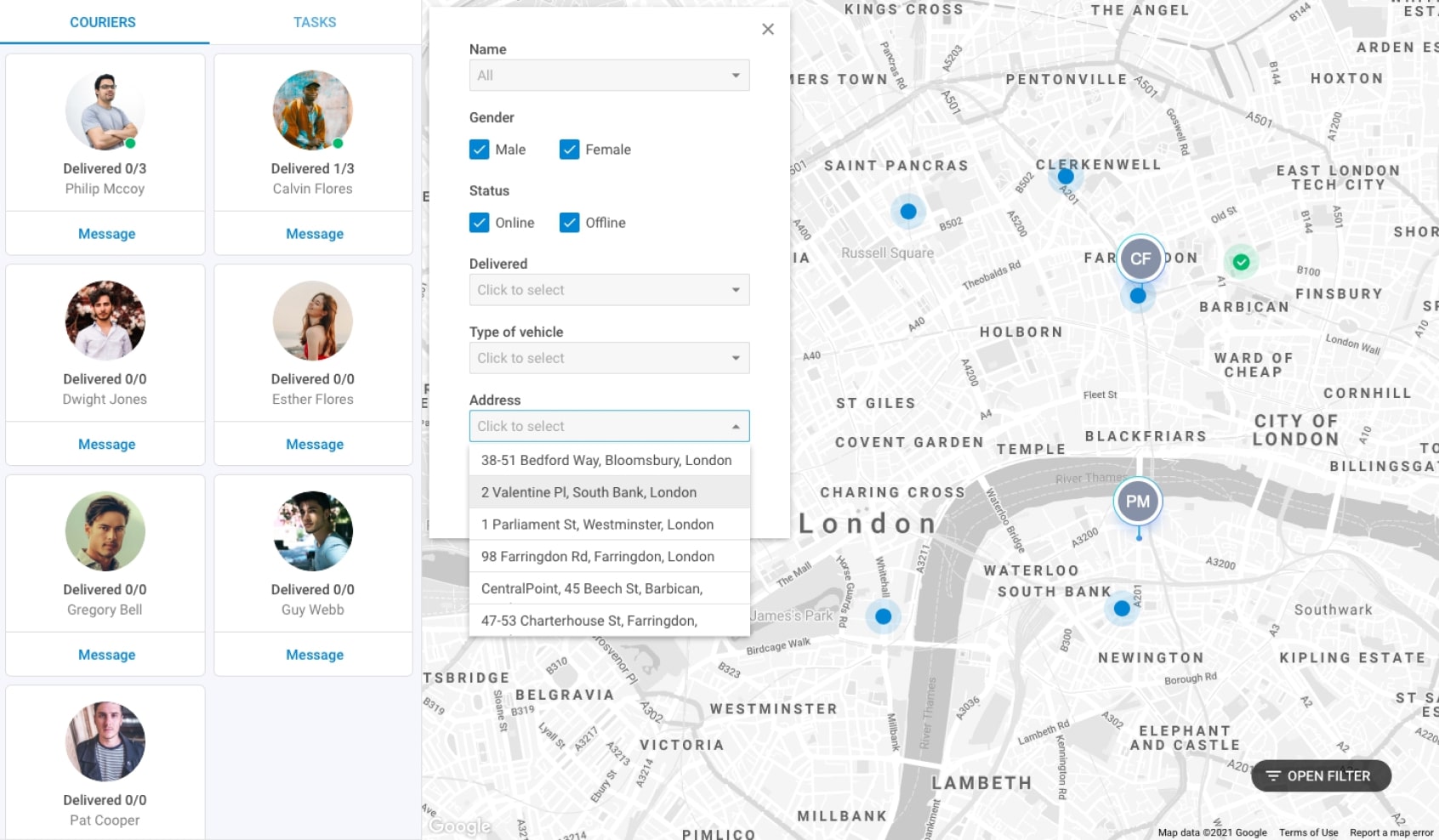Viewport: 1439px width, 840px height.
Task: Message Dwight Jones
Action: click(106, 445)
